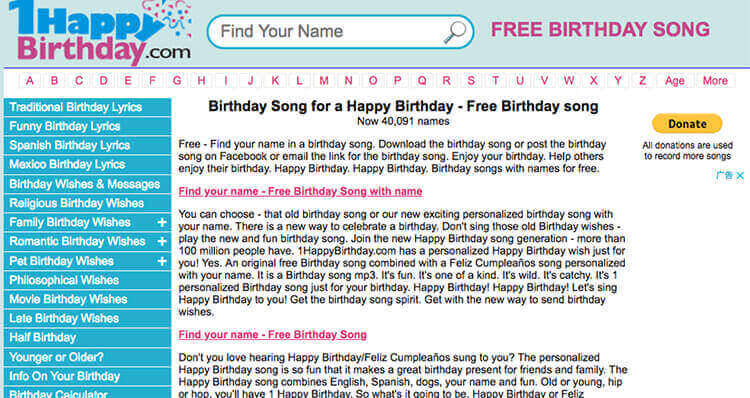The image size is (750, 398).
Task: Open the Age tab in the alphabet bar
Action: point(674,80)
